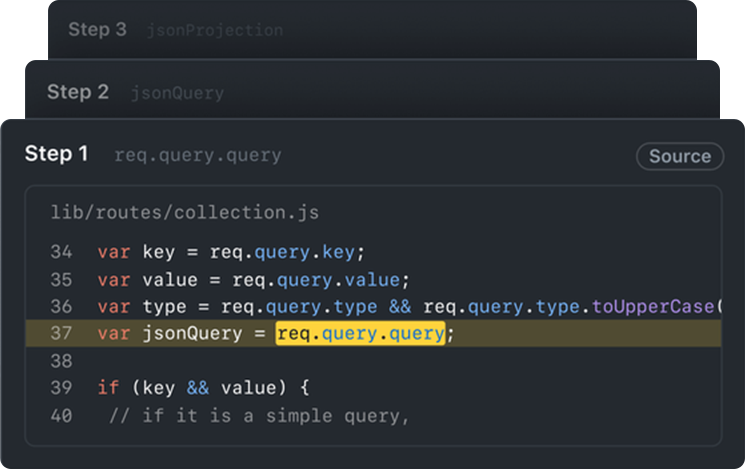Click the req.query.query label beside Step 1

click(x=198, y=155)
